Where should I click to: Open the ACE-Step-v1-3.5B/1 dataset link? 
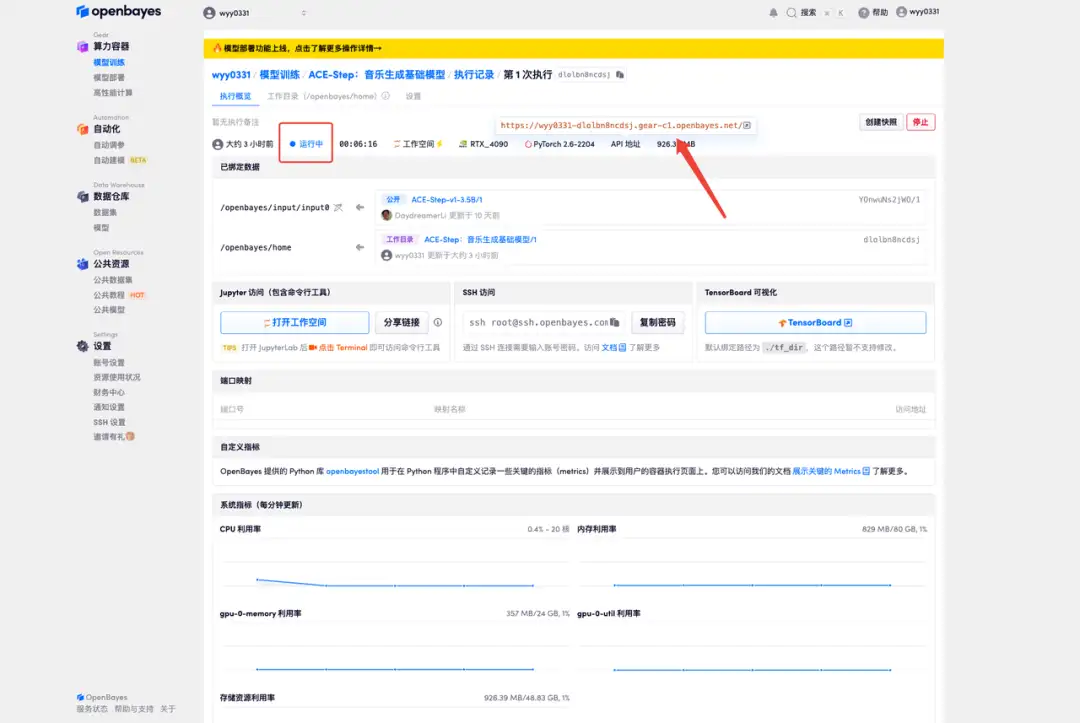tap(446, 200)
